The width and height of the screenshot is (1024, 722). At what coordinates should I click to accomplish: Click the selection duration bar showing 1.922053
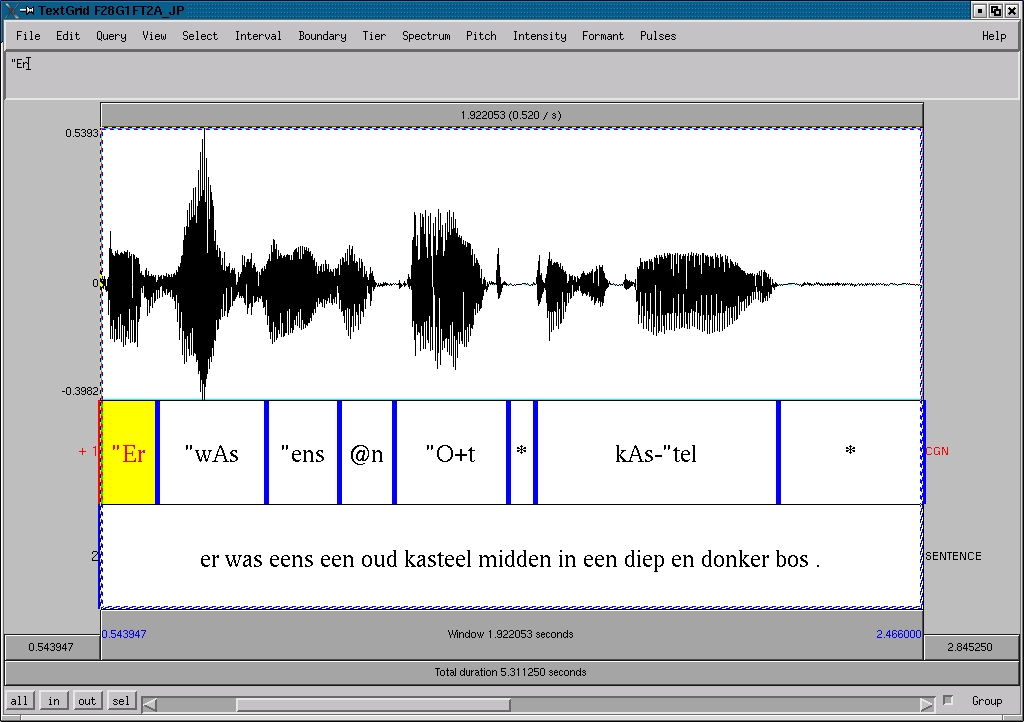[511, 115]
